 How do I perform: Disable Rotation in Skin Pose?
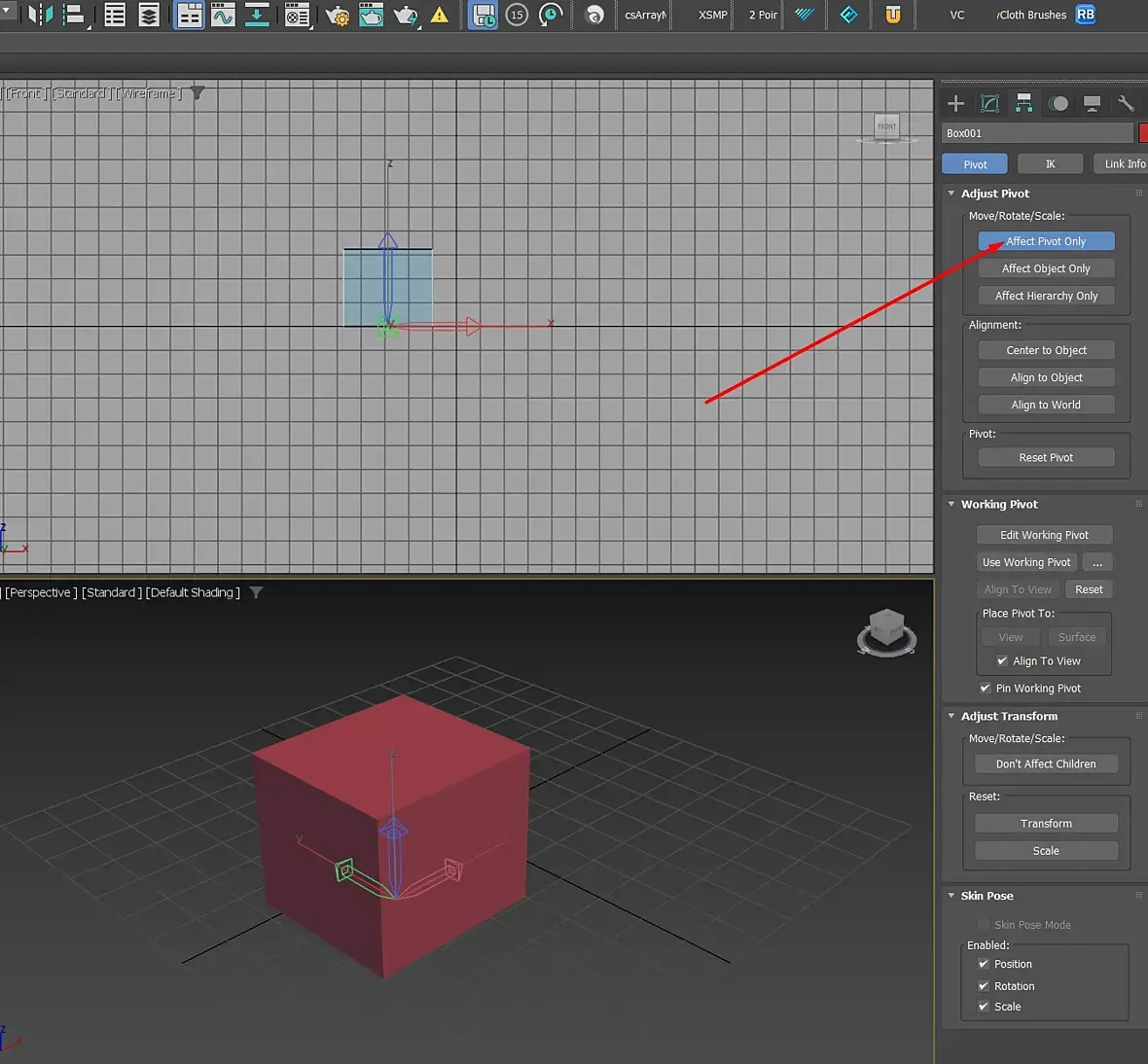(984, 985)
